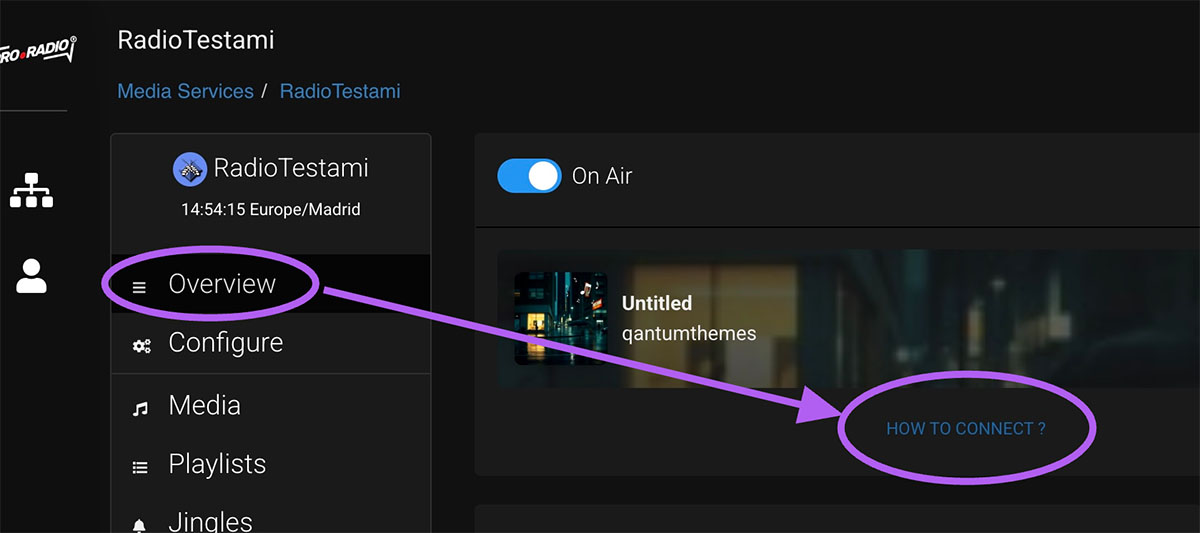Open the Playlists menu item
Image resolution: width=1200 pixels, height=533 pixels.
click(x=217, y=464)
